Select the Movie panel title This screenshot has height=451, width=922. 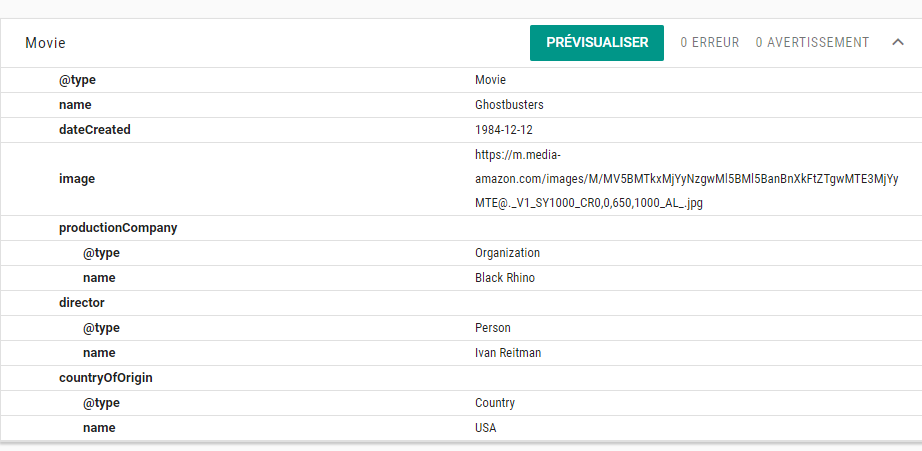pyautogui.click(x=45, y=44)
